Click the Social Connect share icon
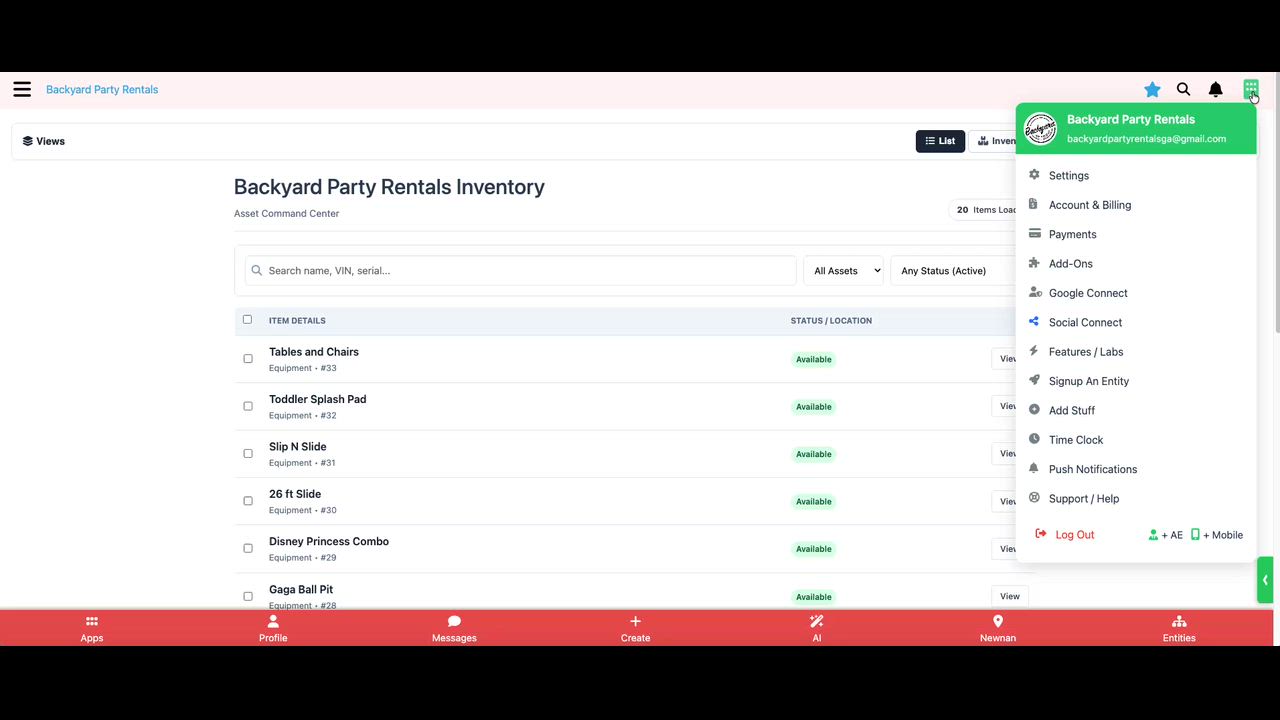1280x720 pixels. click(x=1034, y=322)
